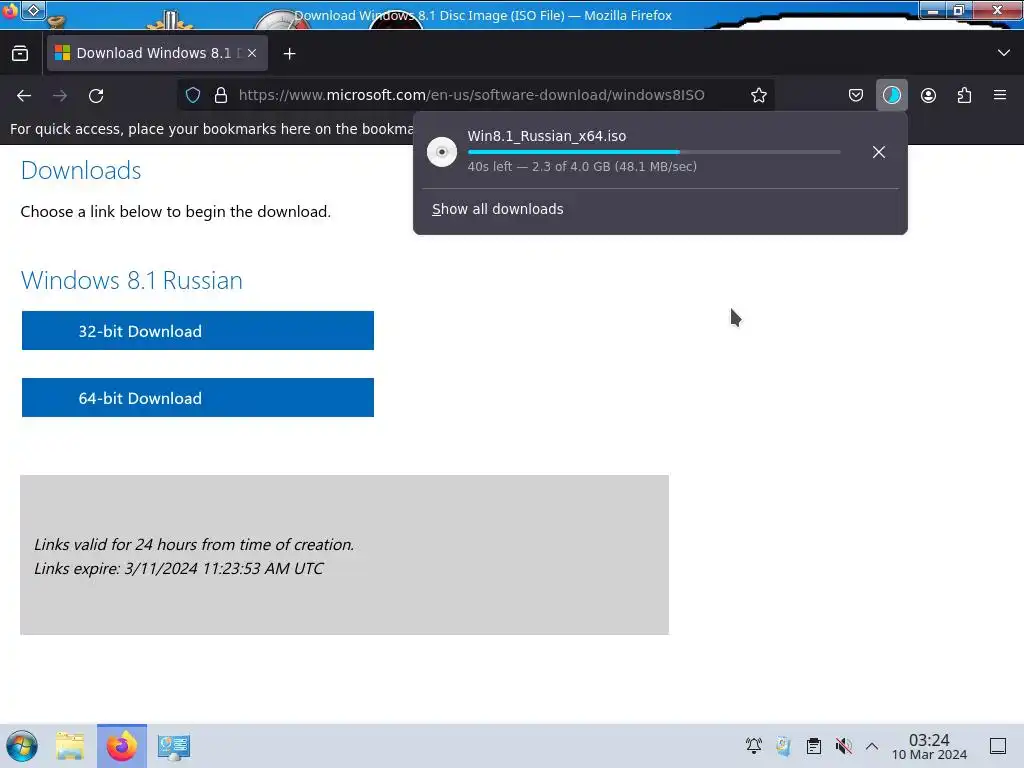Click the Win8.1_Russian_x64.iso file name

pos(547,136)
